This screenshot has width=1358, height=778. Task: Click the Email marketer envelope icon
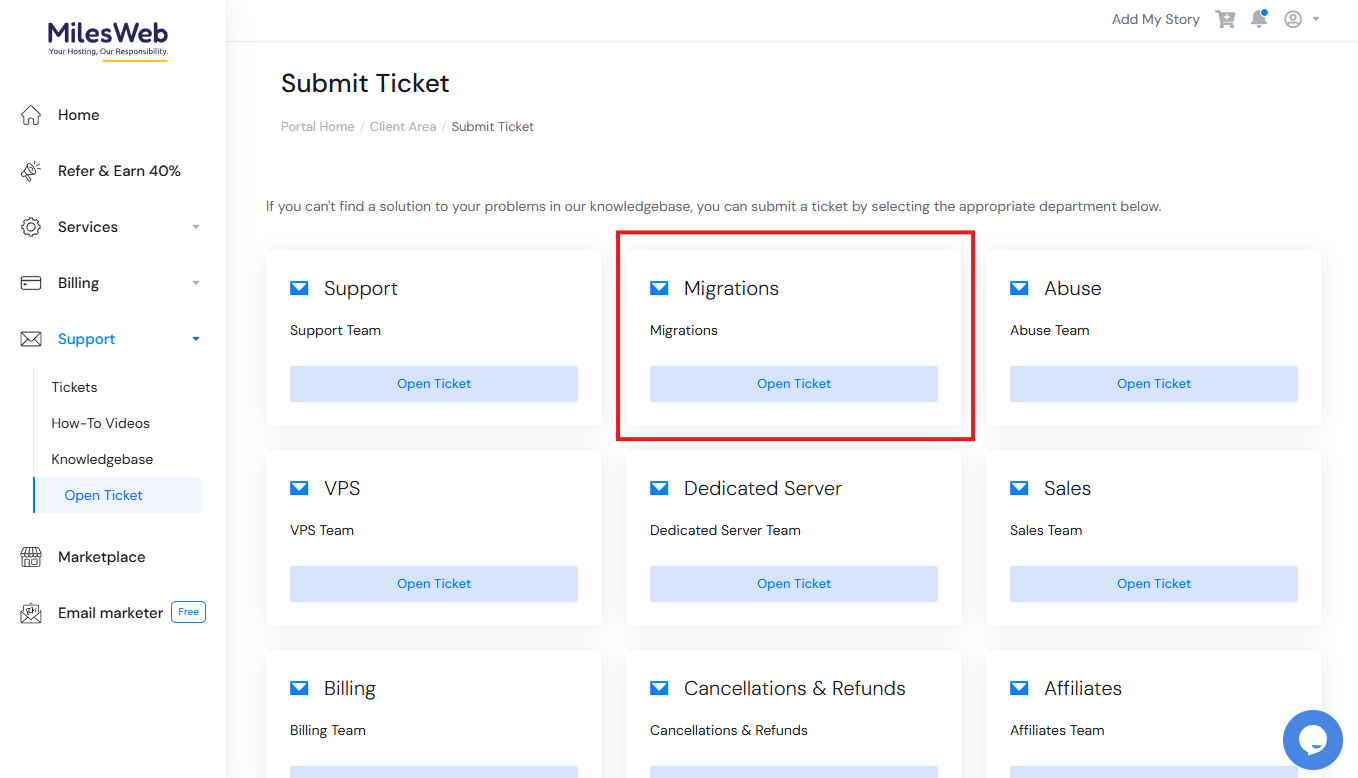(31, 611)
